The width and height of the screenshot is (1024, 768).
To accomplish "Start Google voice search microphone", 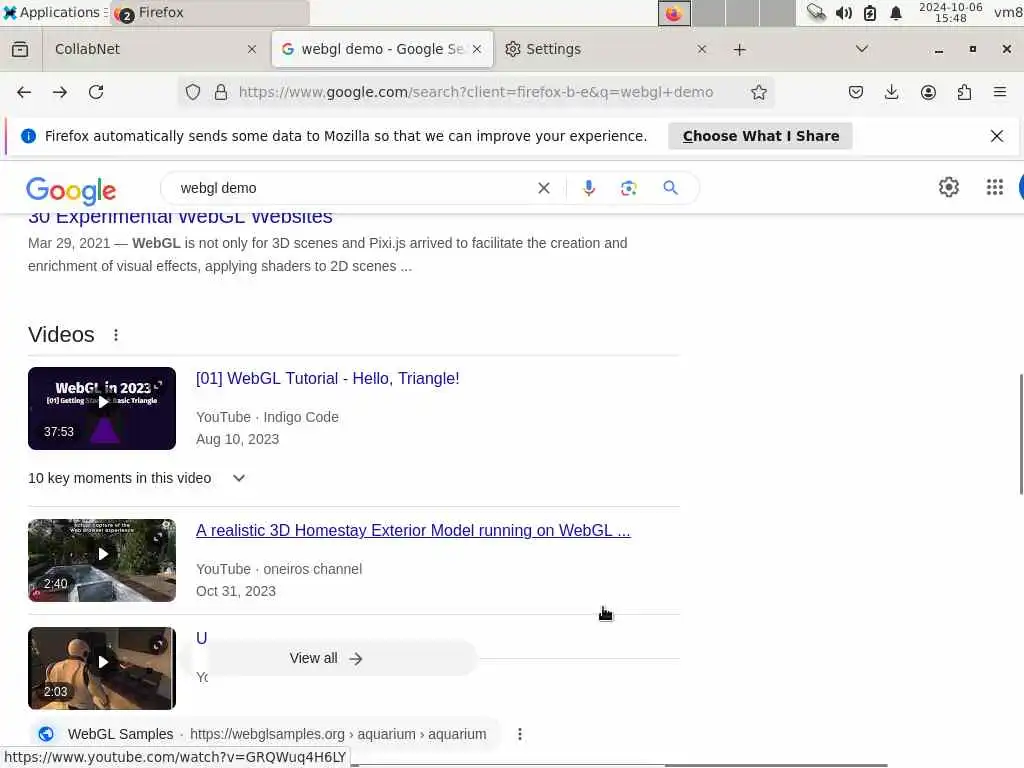I will (588, 188).
